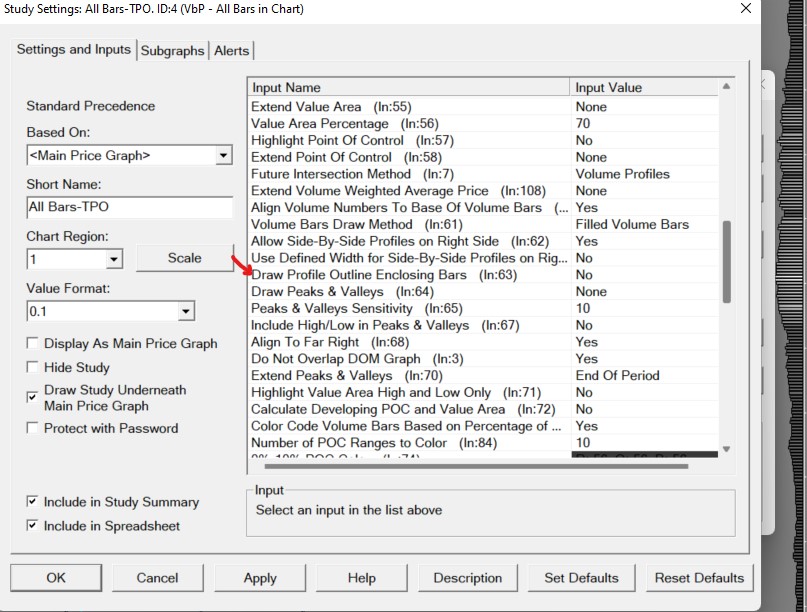Image resolution: width=807 pixels, height=612 pixels.
Task: Select Align Volume Numbers To Base row
Action: pos(484,207)
